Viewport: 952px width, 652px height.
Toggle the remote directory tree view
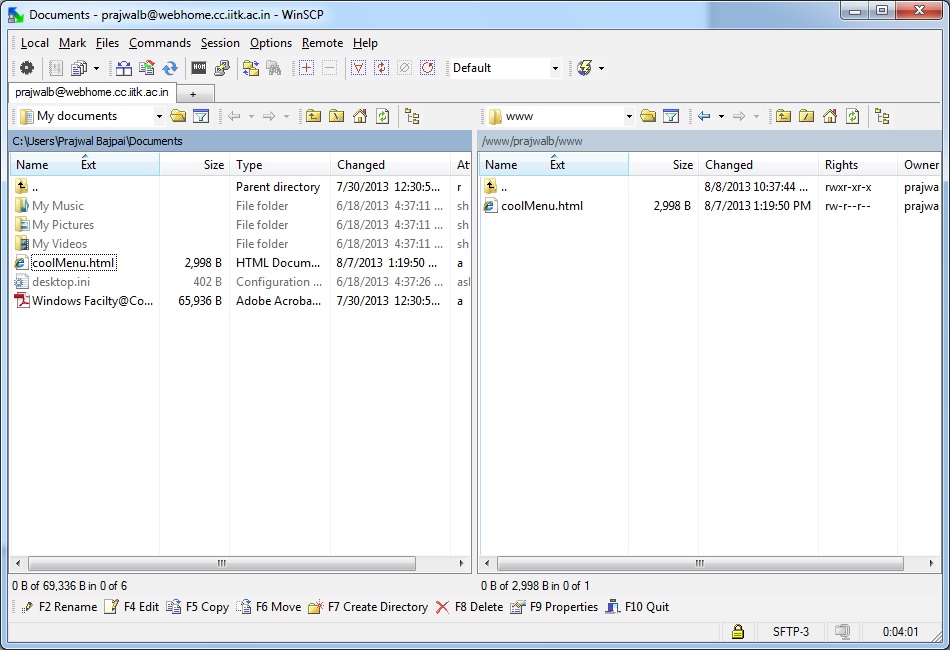882,116
